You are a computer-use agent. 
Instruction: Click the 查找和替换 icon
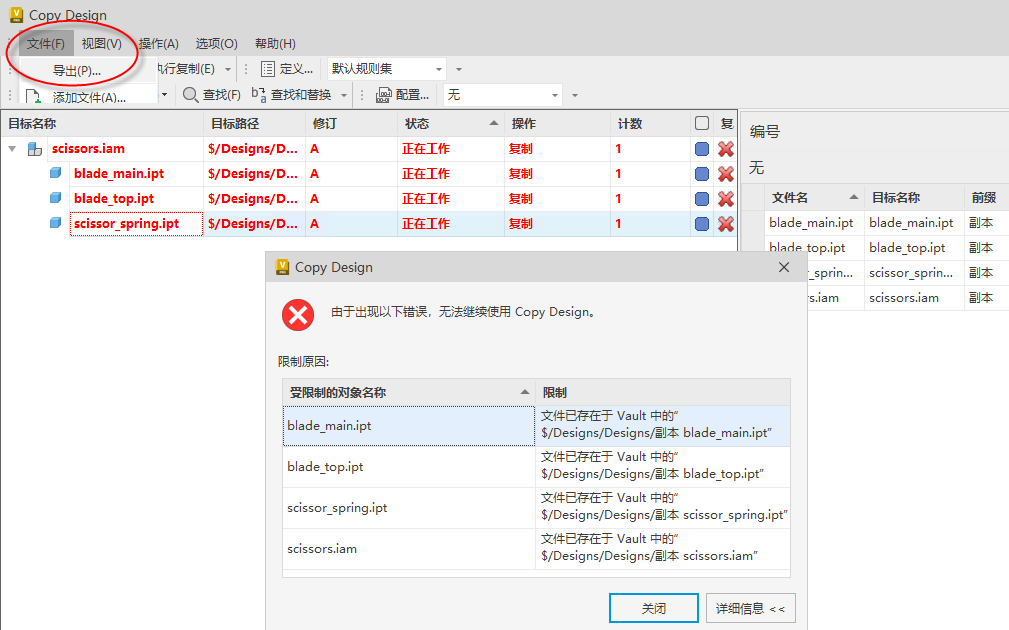tap(259, 95)
